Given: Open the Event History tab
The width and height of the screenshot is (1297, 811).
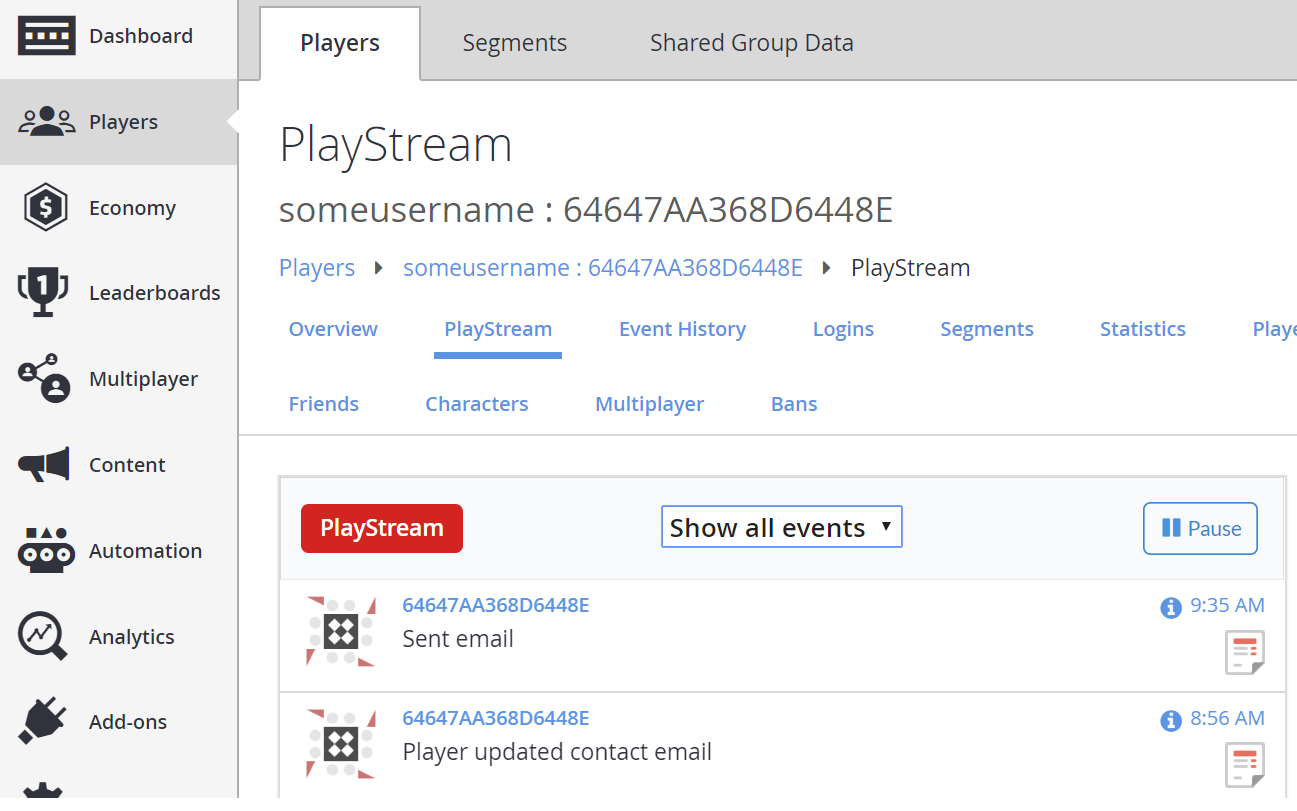Looking at the screenshot, I should [683, 329].
